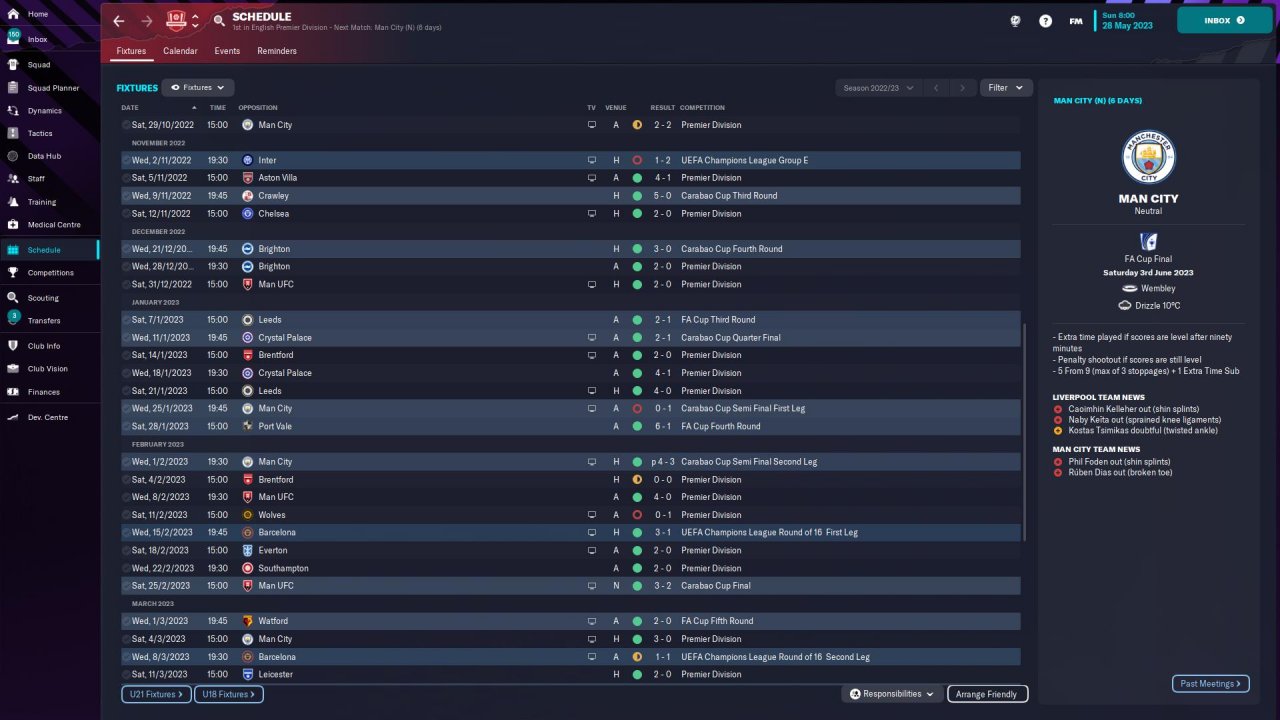Screen dimensions: 1280x720
Task: Open Squad Planner sidebar icon
Action: point(13,88)
